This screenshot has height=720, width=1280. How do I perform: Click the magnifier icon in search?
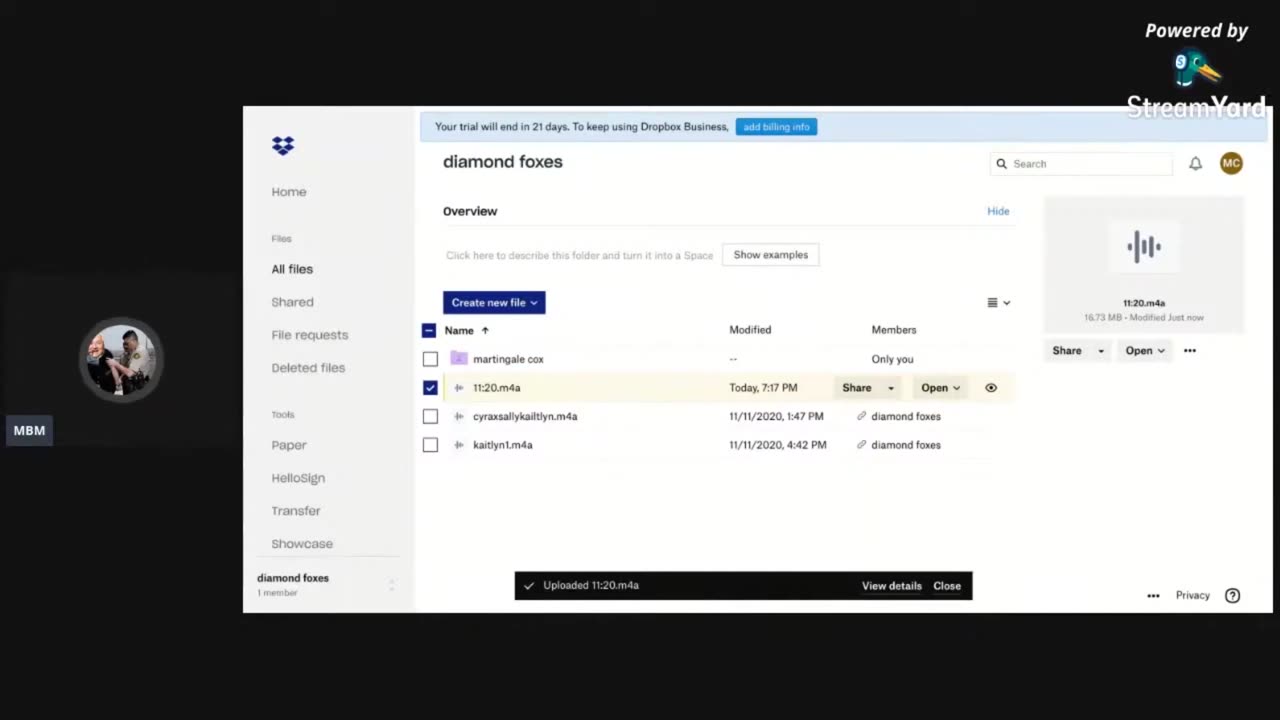point(1002,164)
